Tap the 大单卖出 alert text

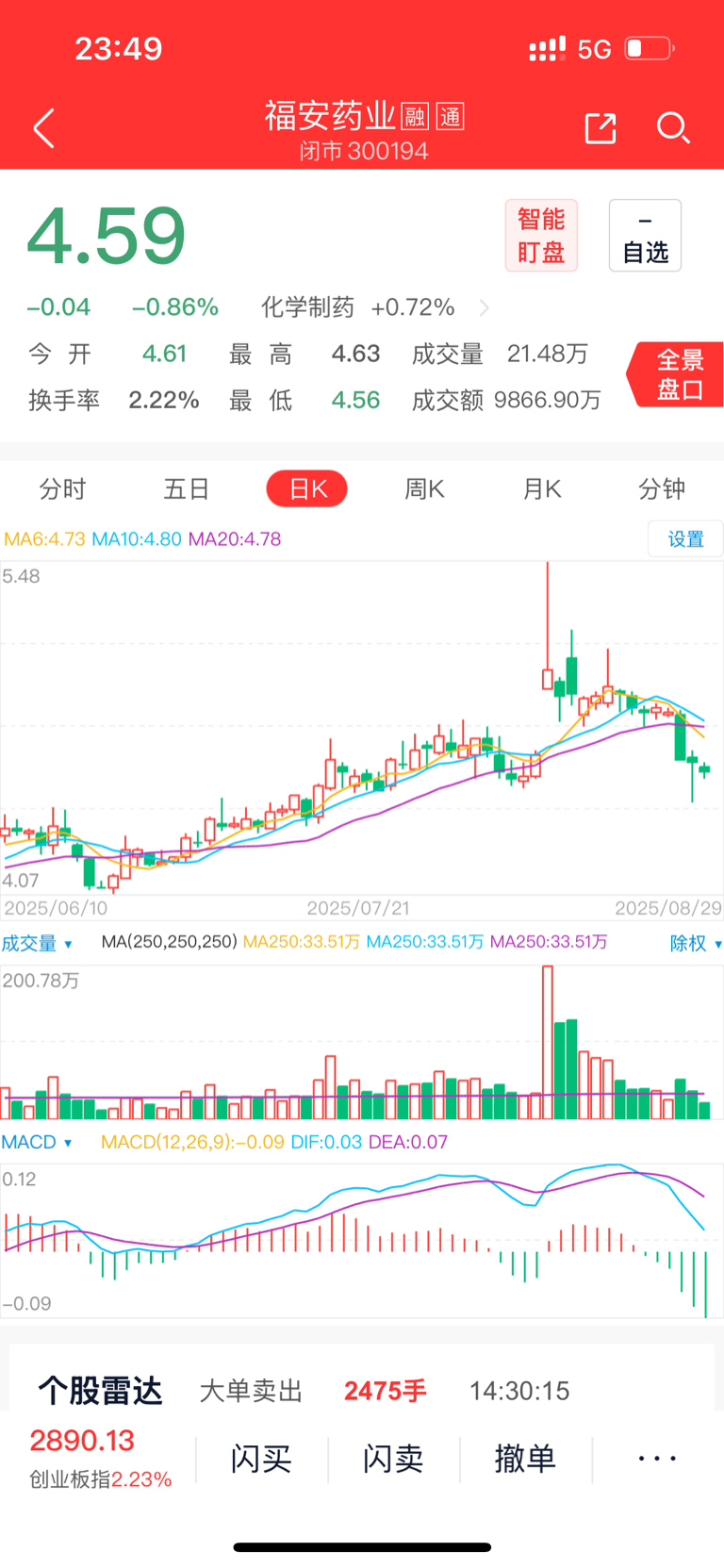251,1391
